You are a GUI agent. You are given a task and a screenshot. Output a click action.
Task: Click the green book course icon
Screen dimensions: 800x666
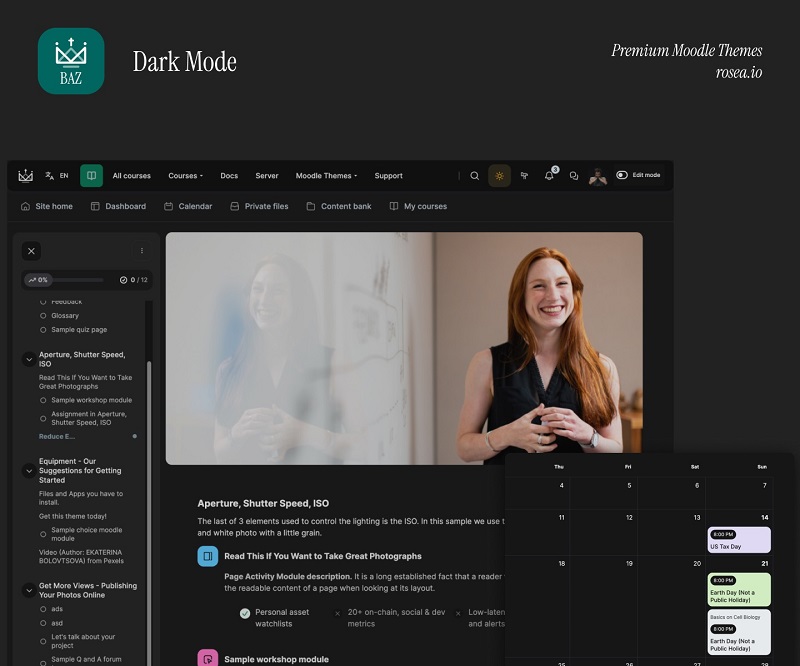click(x=91, y=176)
